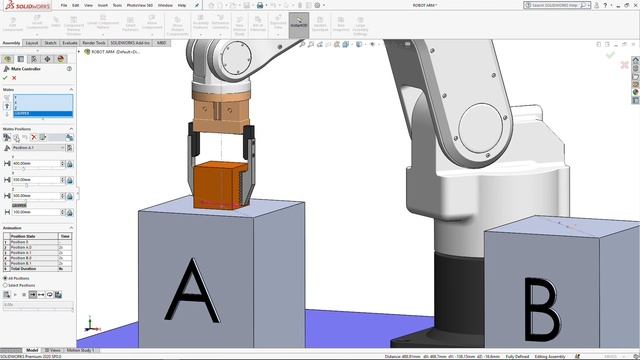
Task: Click the spinner arrows on the 400.00mm field
Action: tap(62, 164)
